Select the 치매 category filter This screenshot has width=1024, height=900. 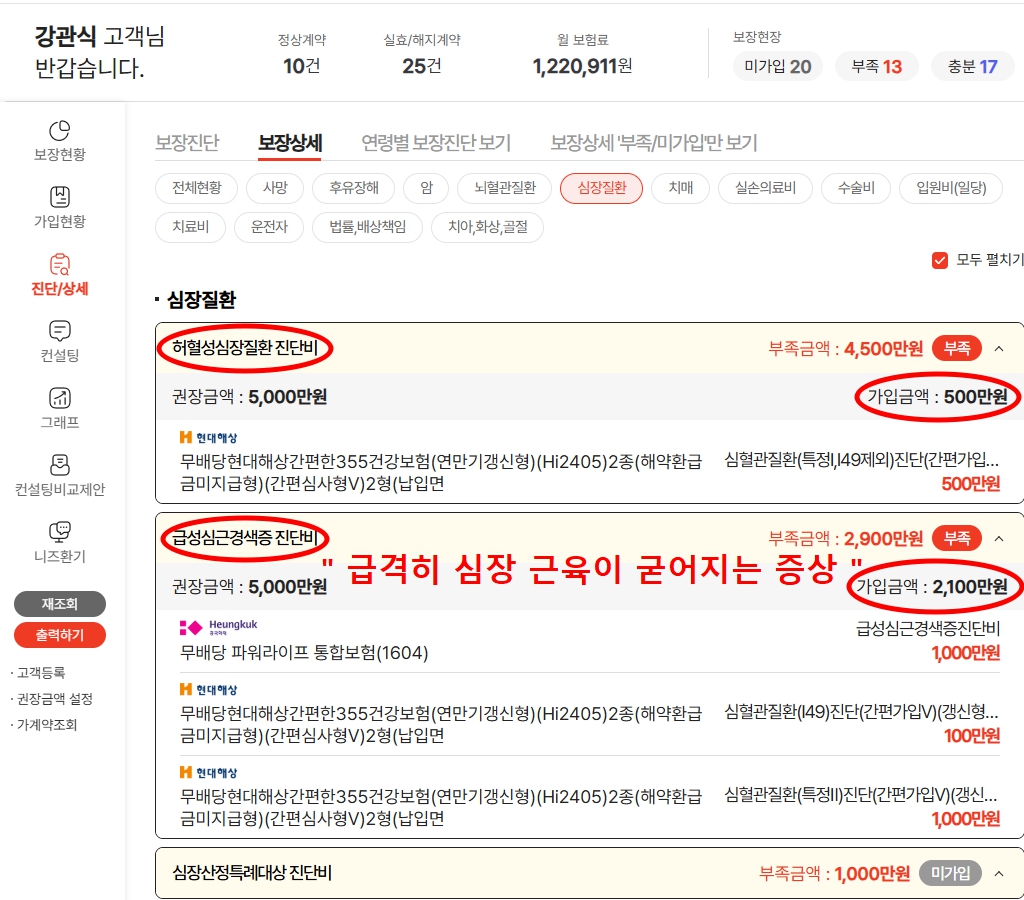(680, 188)
